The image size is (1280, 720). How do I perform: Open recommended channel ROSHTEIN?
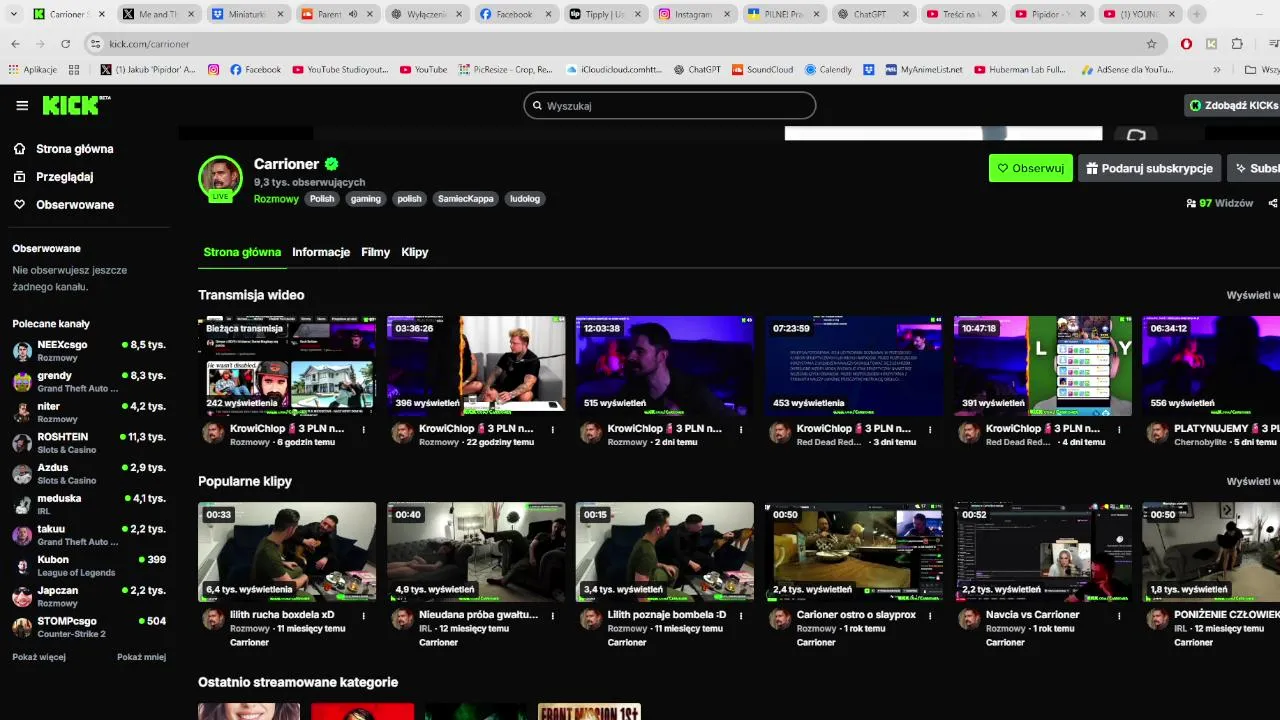point(88,443)
